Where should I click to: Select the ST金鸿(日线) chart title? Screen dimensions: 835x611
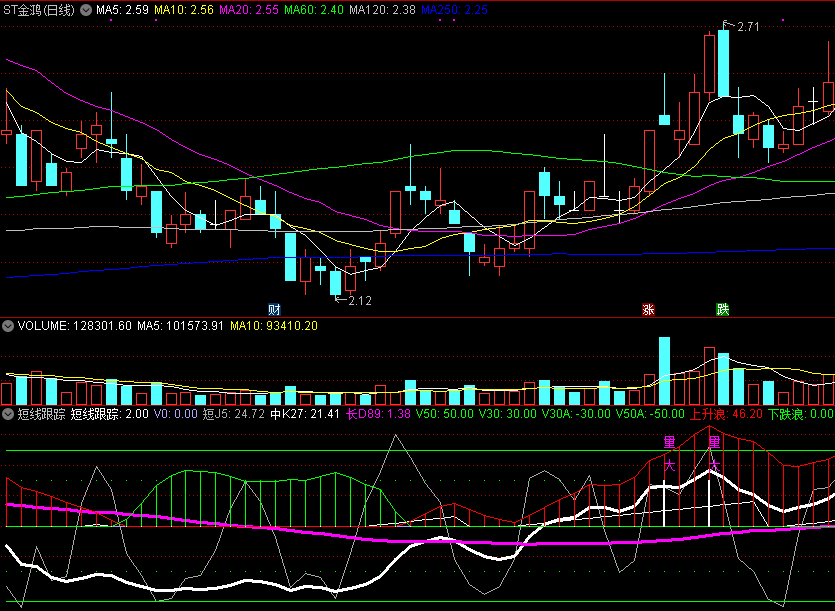click(39, 10)
